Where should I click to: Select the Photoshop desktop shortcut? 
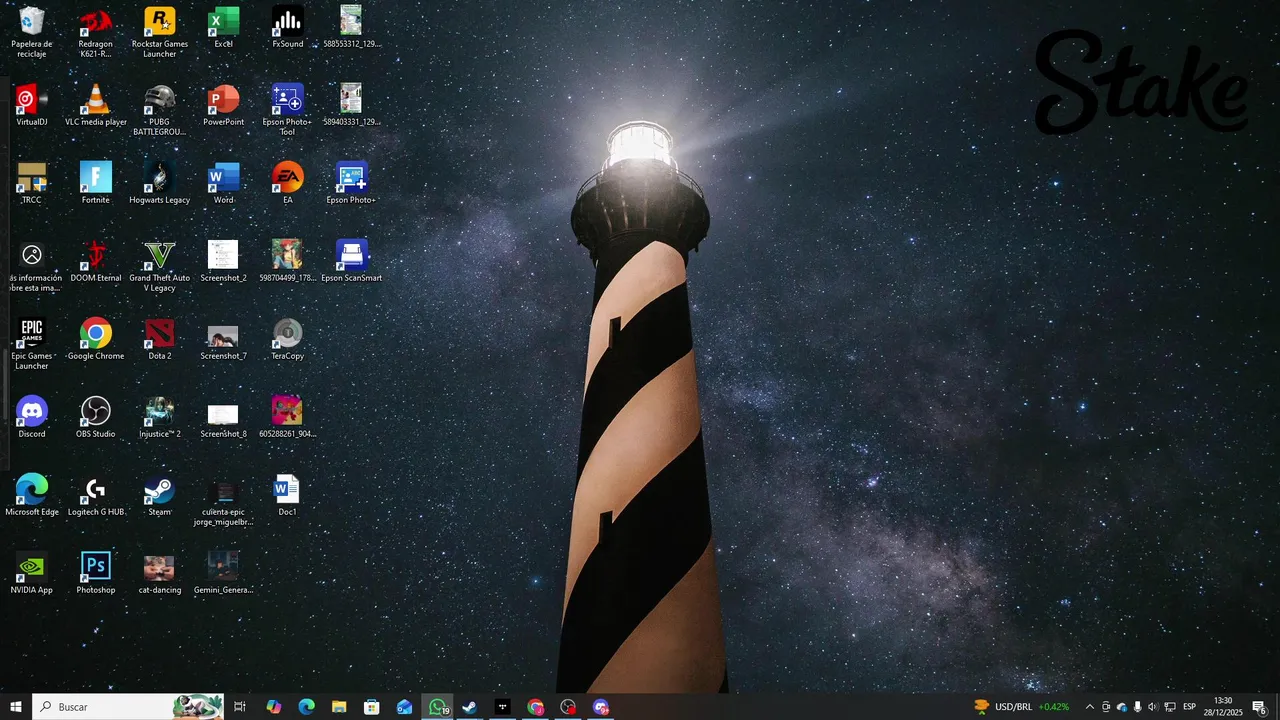click(96, 574)
